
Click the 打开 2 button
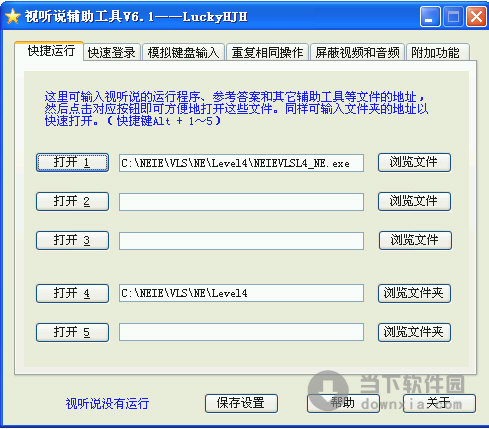tap(72, 201)
